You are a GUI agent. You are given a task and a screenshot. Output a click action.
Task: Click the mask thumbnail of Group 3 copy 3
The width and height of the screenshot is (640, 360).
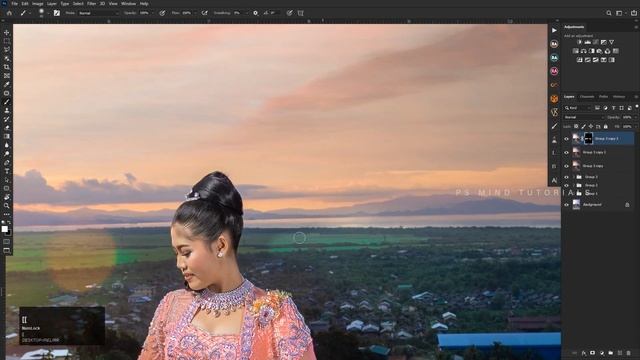[x=588, y=139]
